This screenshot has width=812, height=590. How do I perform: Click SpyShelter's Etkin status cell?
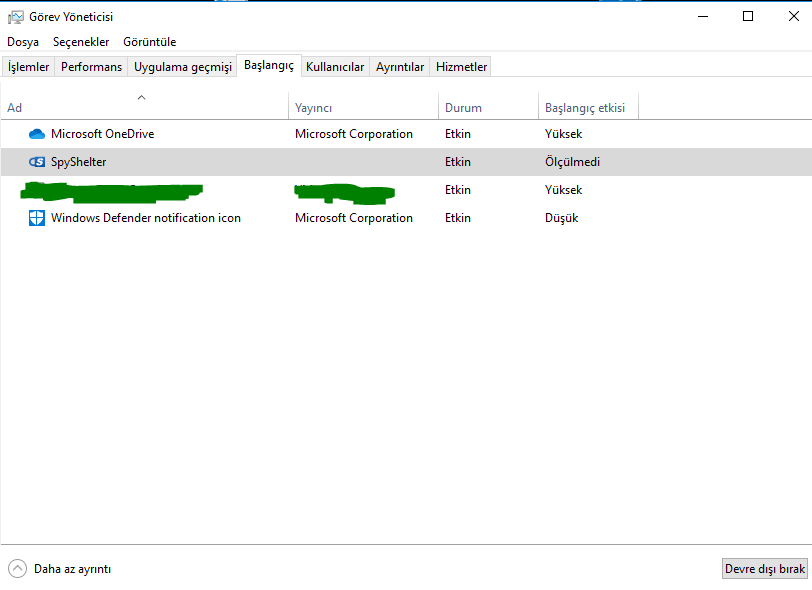tap(458, 162)
